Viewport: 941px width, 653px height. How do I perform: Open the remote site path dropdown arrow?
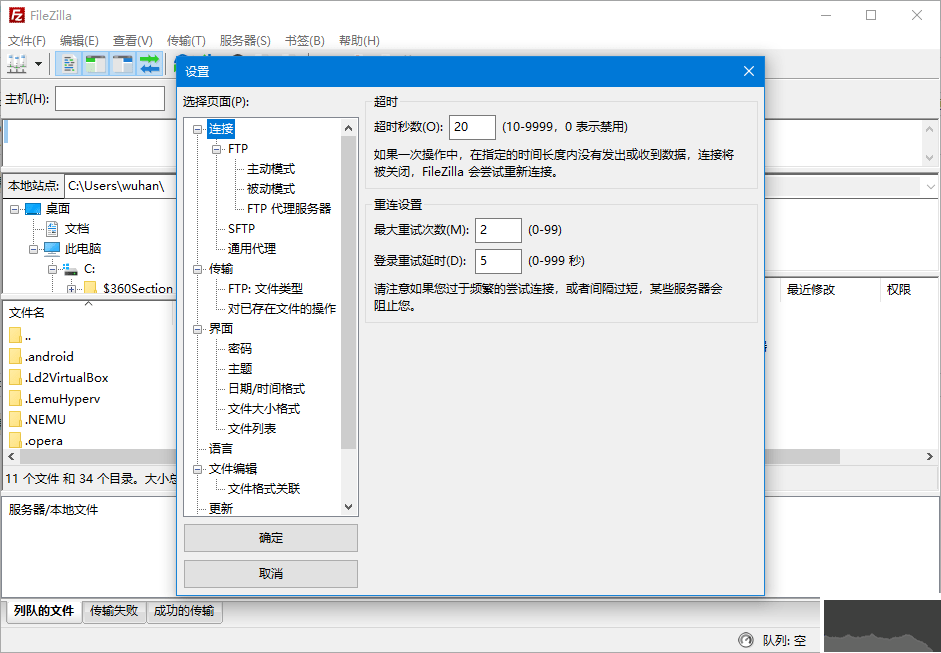tap(930, 187)
